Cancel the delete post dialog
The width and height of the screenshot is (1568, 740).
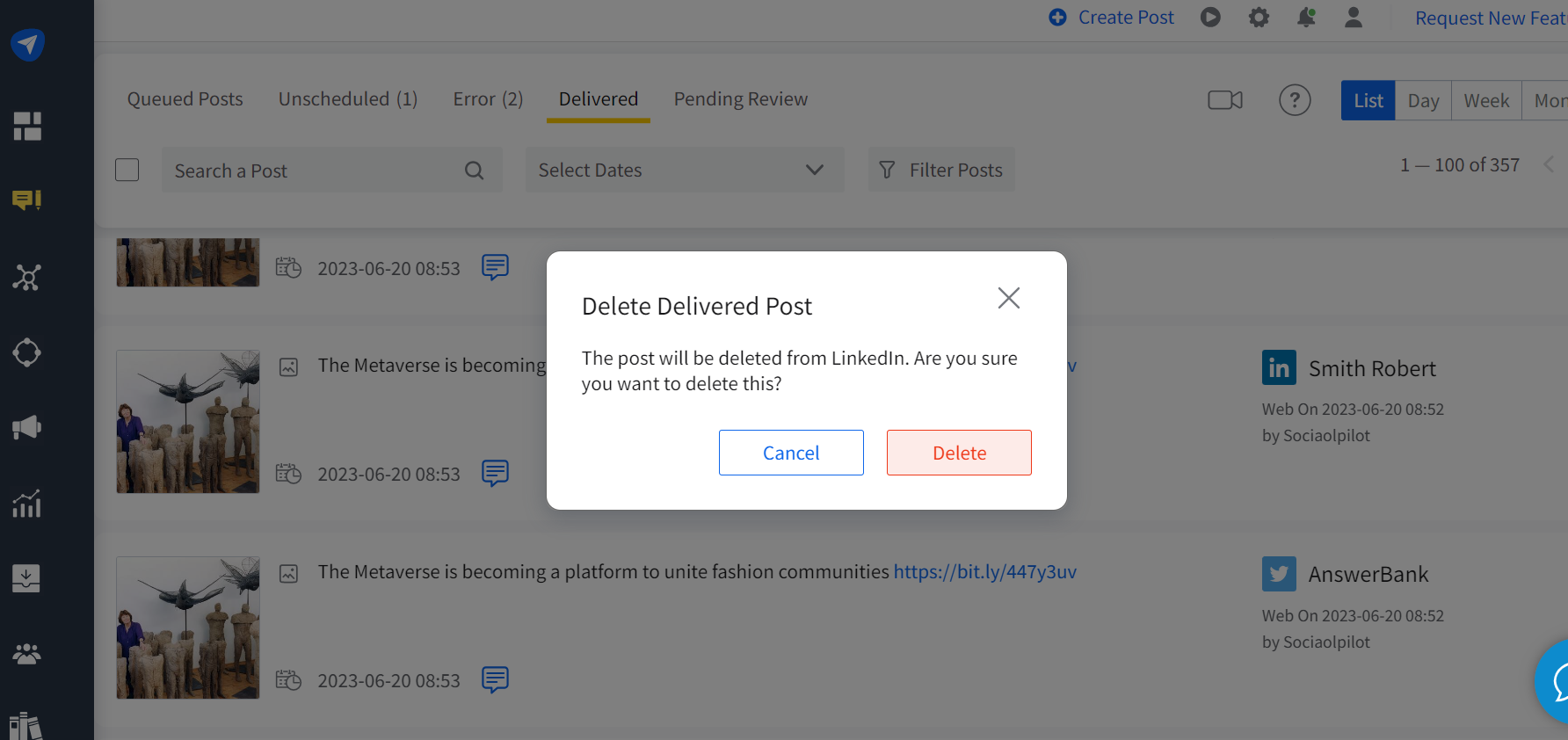pyautogui.click(x=790, y=453)
